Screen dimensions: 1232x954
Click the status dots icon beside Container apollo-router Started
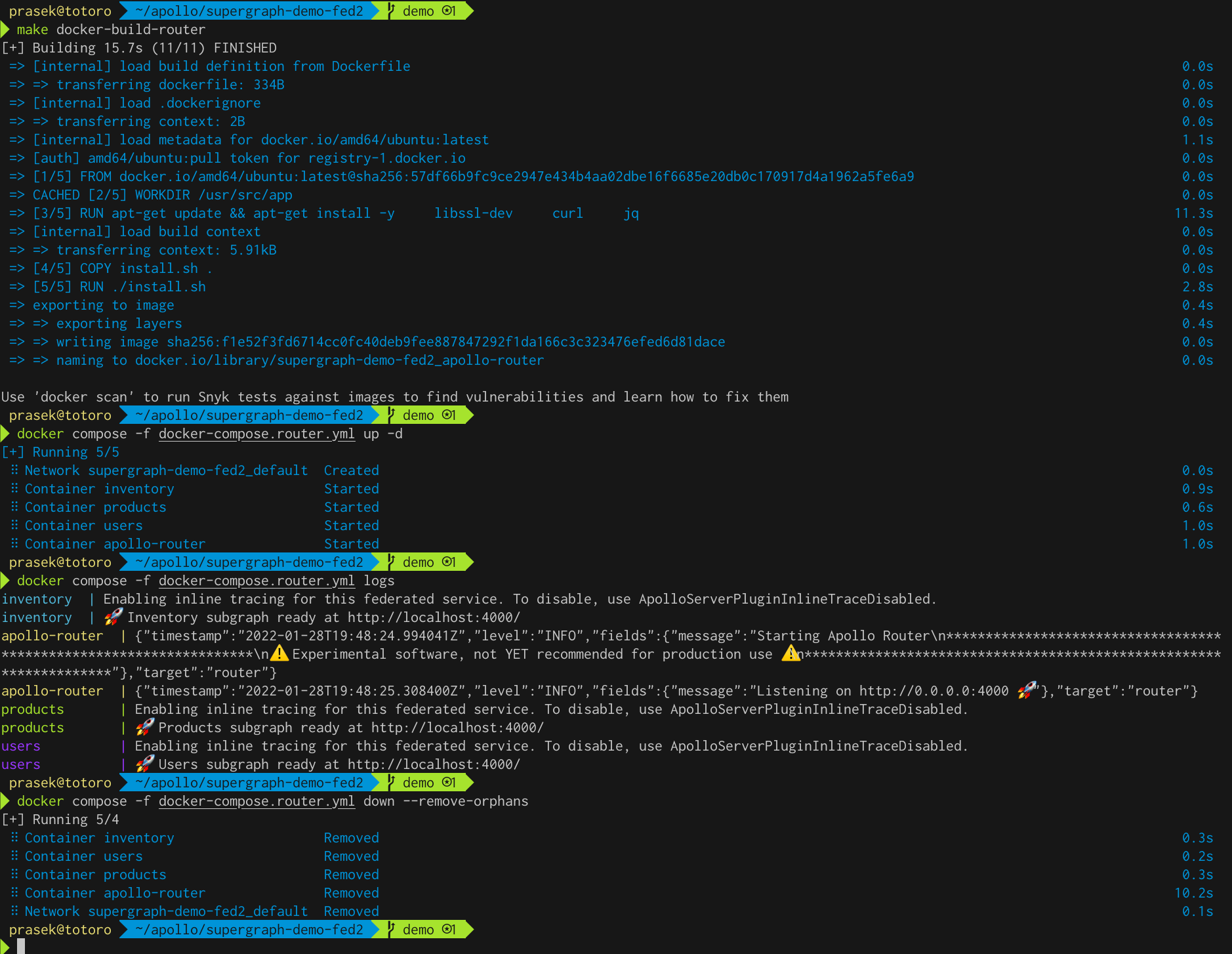(14, 543)
